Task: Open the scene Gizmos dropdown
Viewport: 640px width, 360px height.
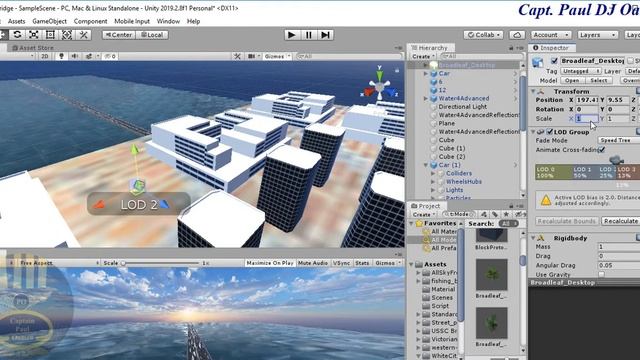Action: coord(277,56)
